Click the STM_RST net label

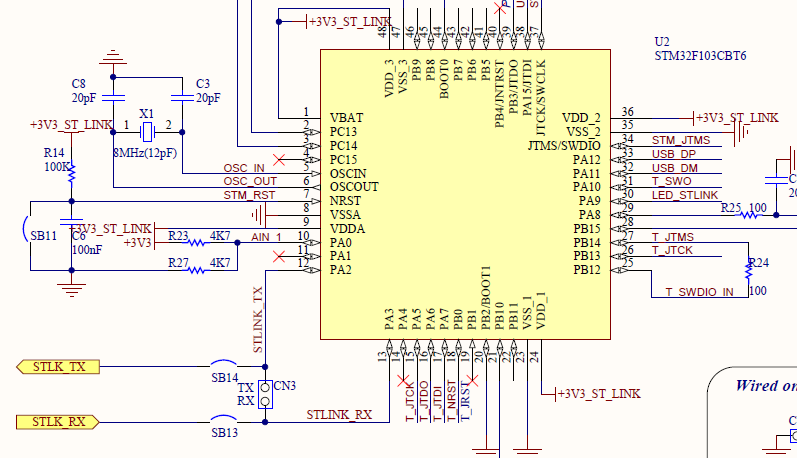249,195
